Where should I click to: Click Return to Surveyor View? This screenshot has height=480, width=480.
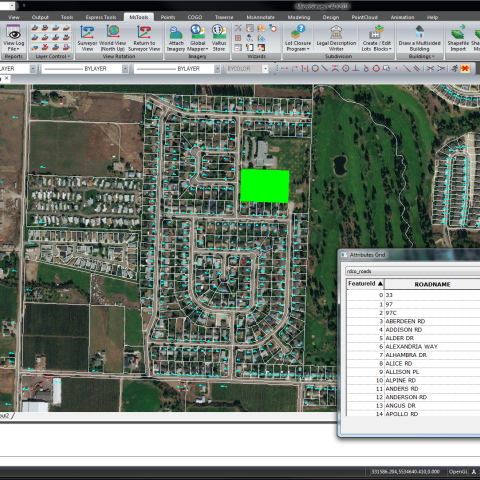[144, 38]
